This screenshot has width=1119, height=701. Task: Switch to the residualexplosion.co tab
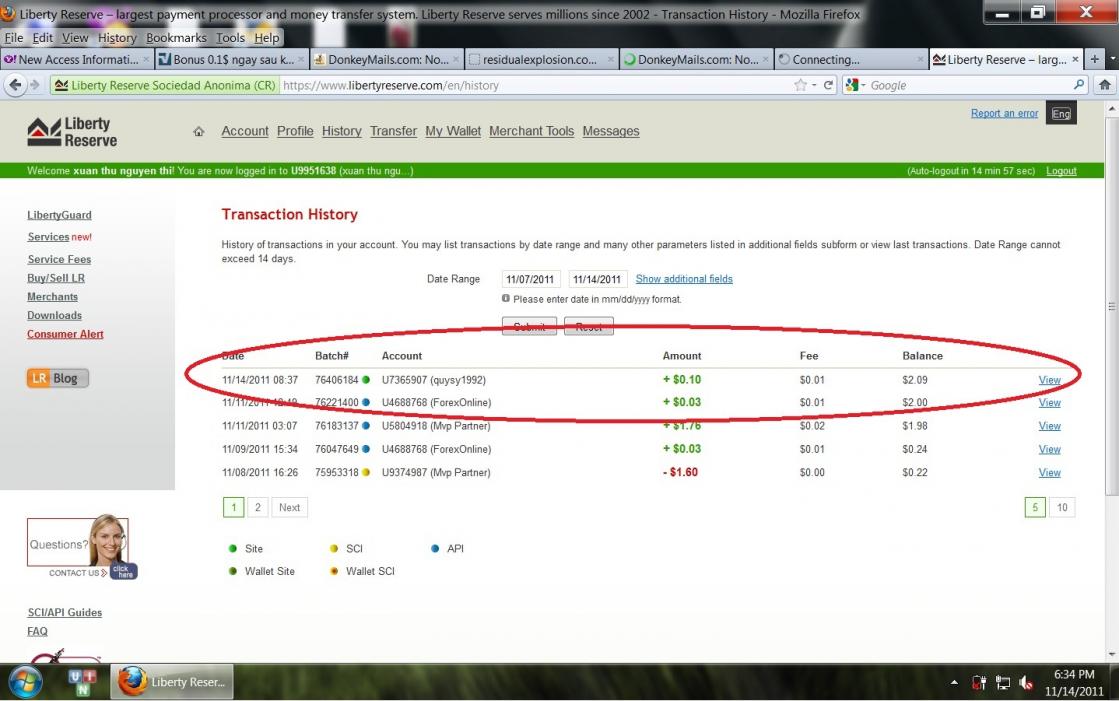541,59
